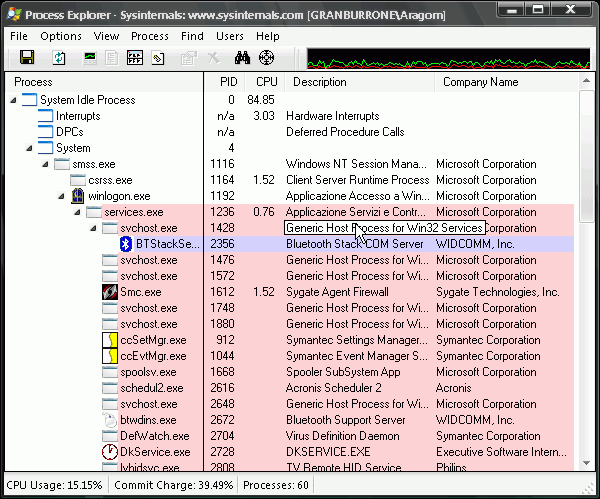Open the View menu
This screenshot has width=600, height=499.
106,36
